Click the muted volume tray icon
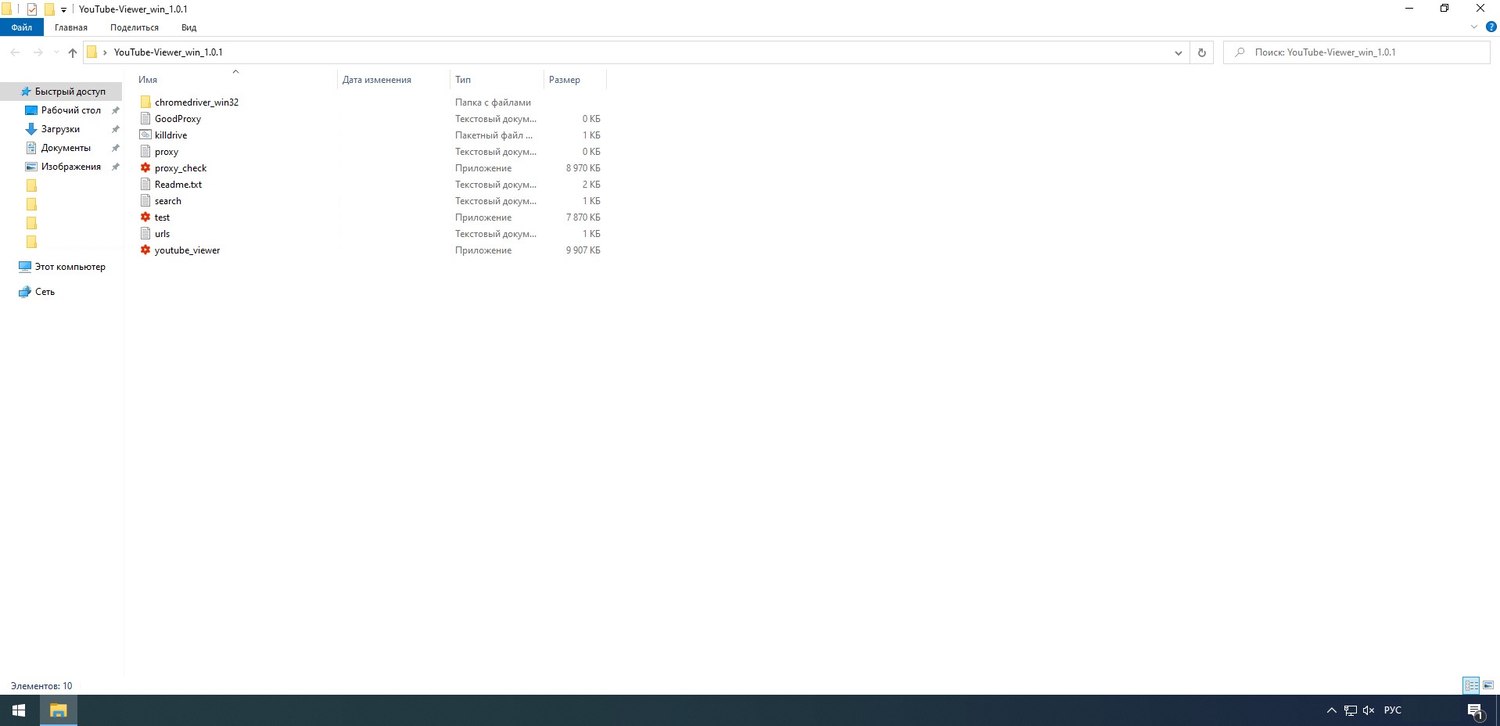 pos(1370,710)
